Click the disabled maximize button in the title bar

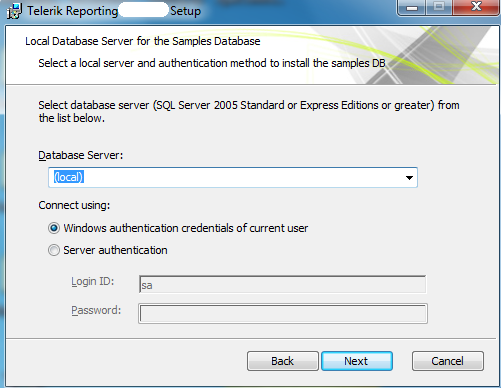tap(439, 7)
